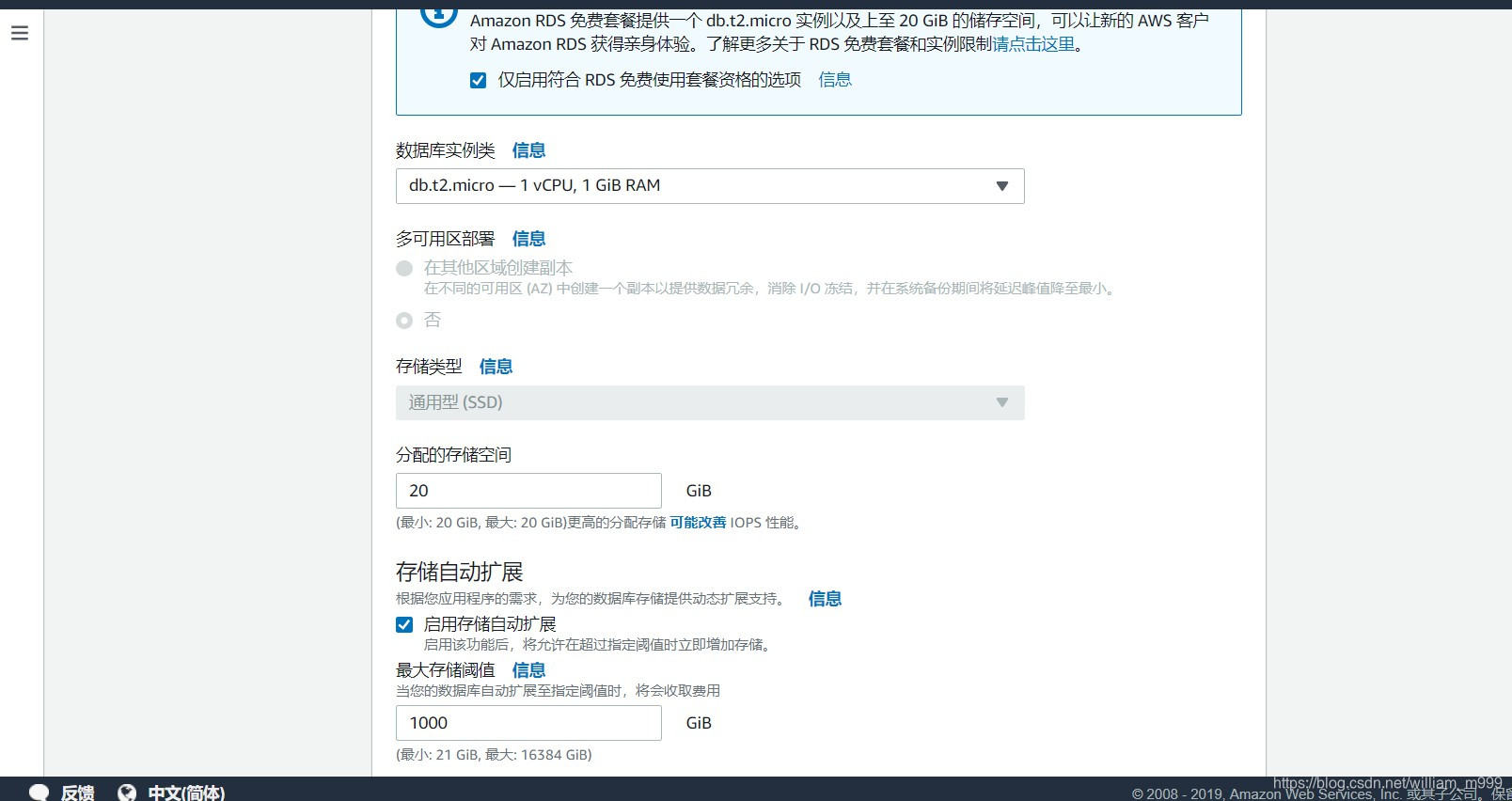1512x801 pixels.
Task: Open 信息 link beside 多可用区部署
Action: click(x=528, y=239)
